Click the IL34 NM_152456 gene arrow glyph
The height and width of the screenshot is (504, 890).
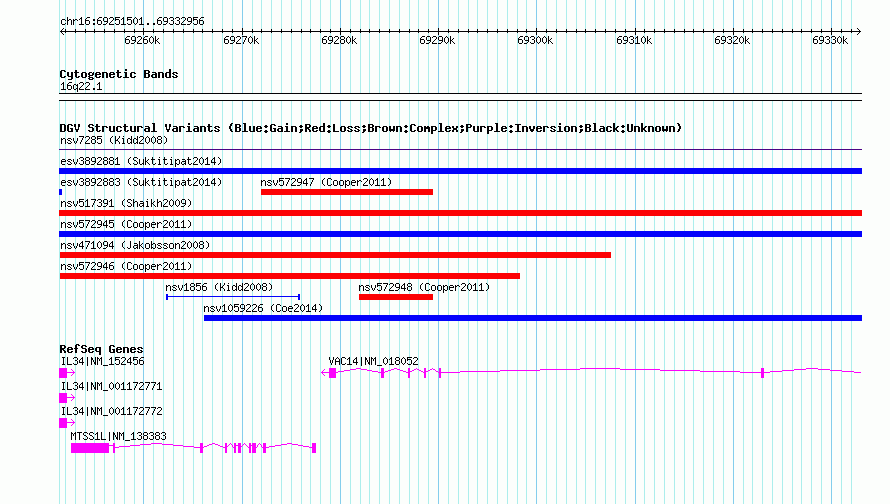67,373
